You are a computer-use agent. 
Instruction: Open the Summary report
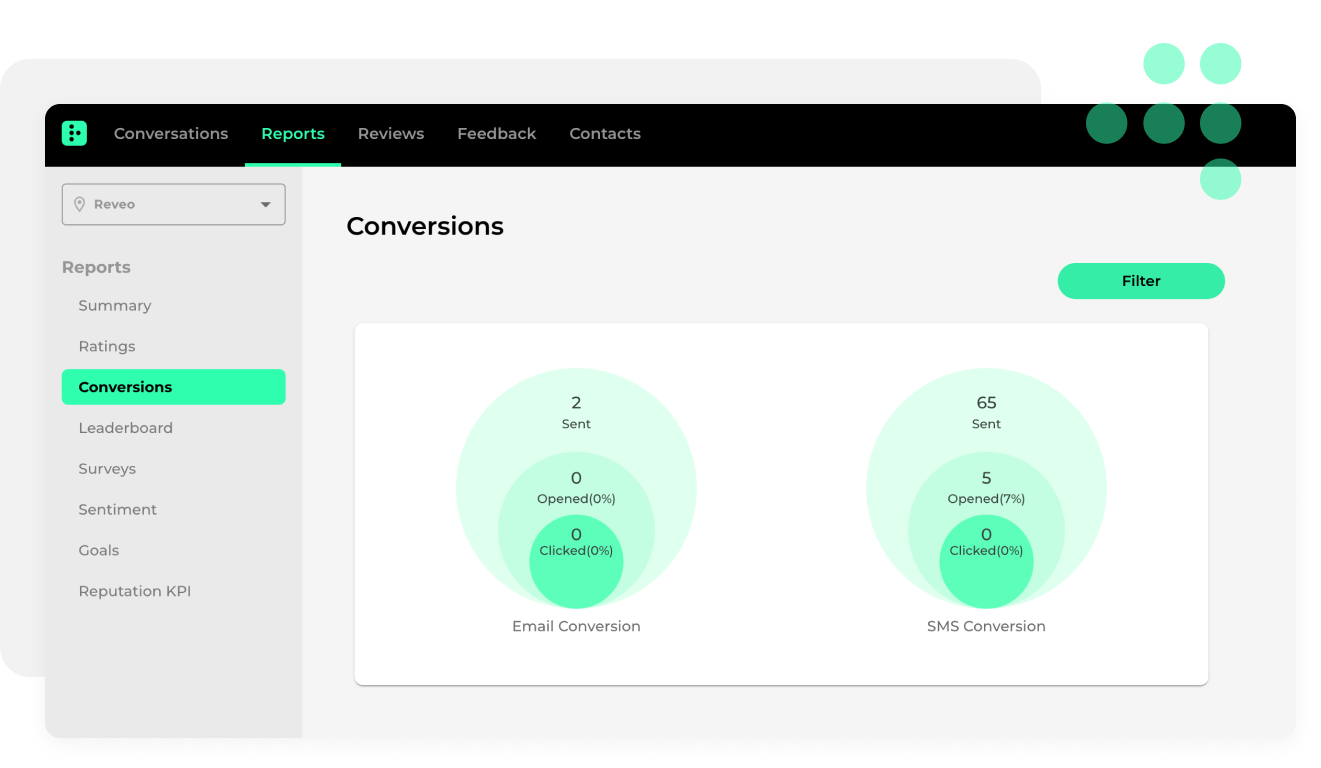115,306
